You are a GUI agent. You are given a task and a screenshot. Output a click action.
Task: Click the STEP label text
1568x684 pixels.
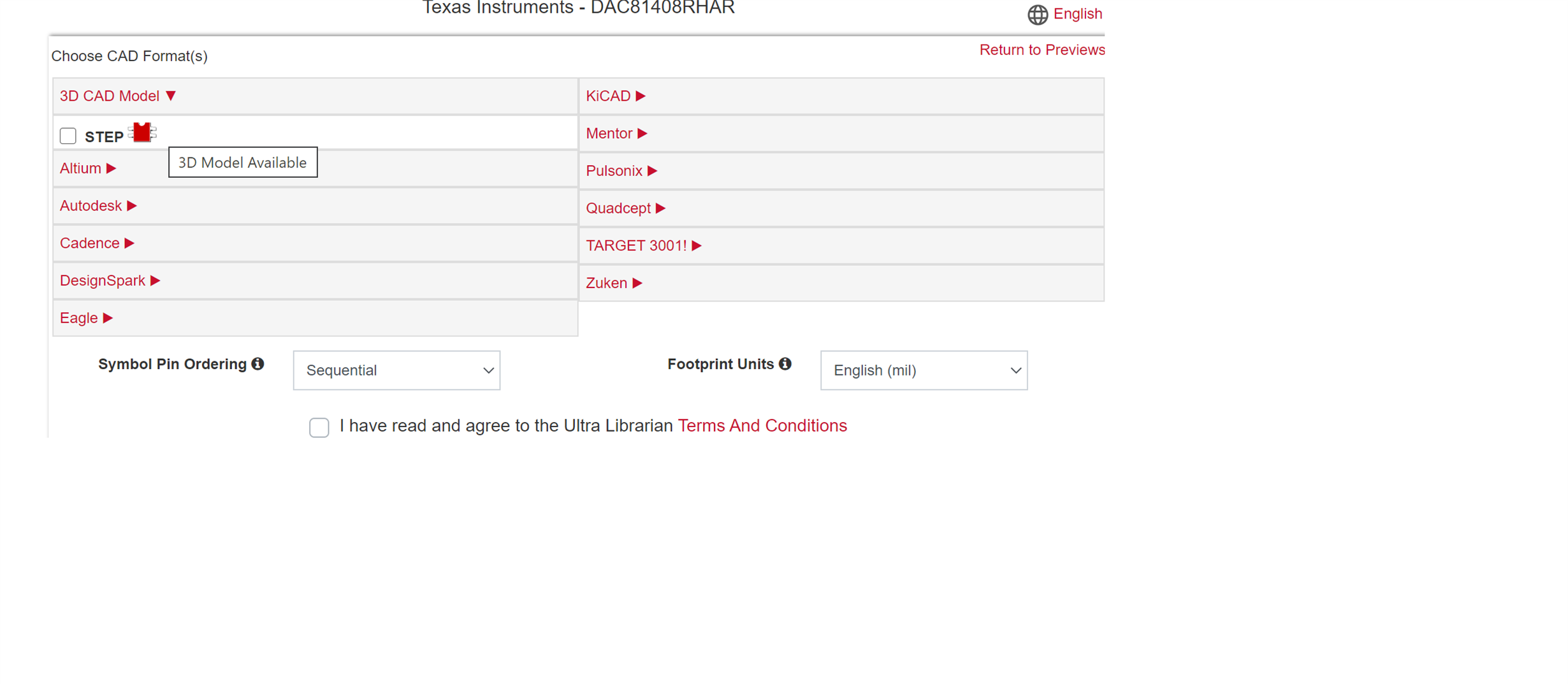(x=104, y=137)
